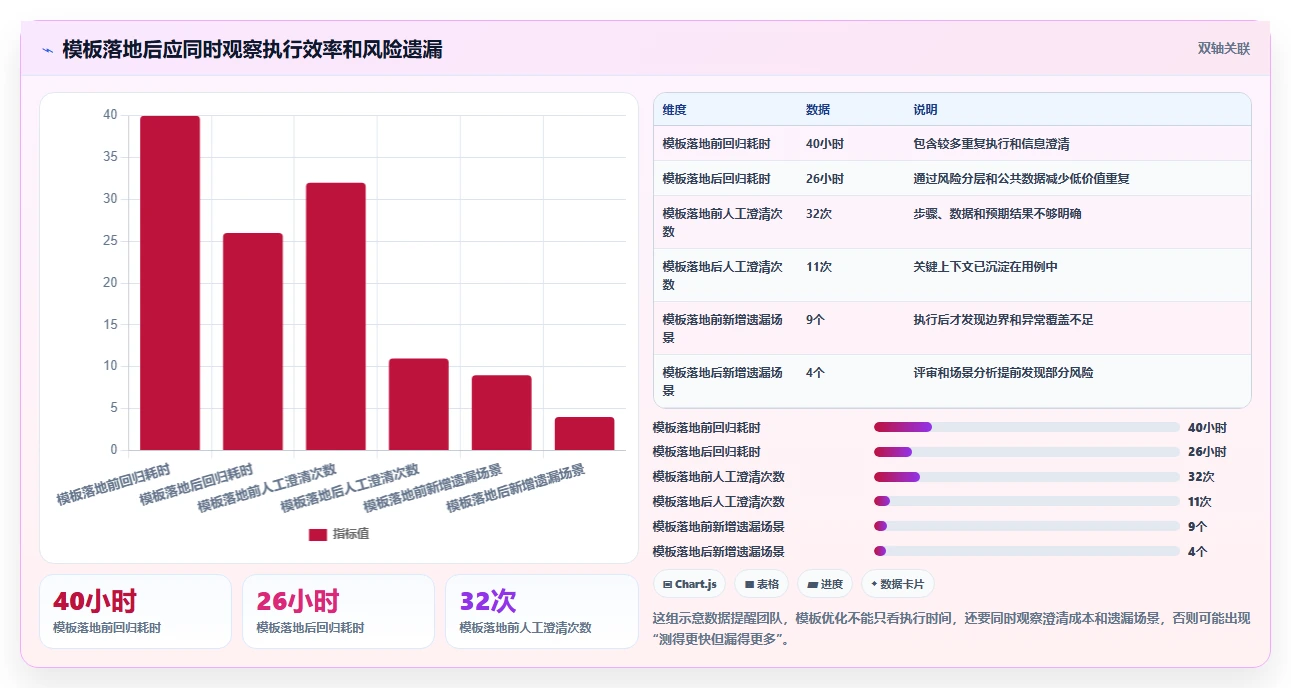This screenshot has width=1291, height=688.
Task: Click 模板落地后人工澄清次数 in the table's 维度 column
Action: point(722,275)
